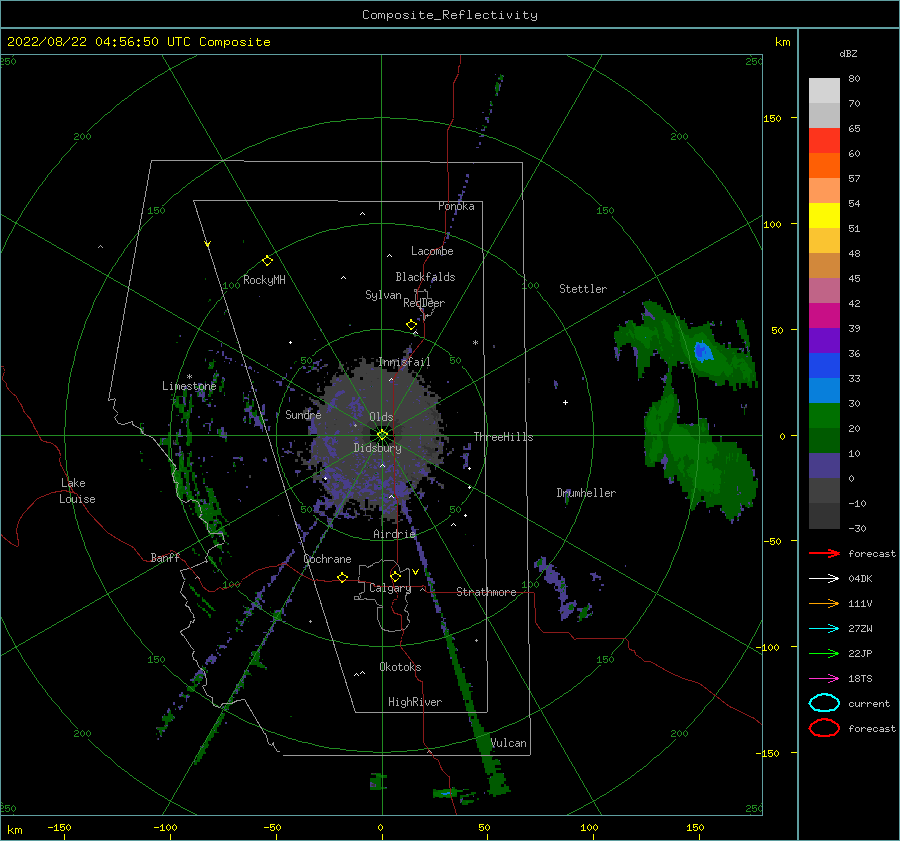Click the cyan 27ZW arrow in legend

[824, 629]
